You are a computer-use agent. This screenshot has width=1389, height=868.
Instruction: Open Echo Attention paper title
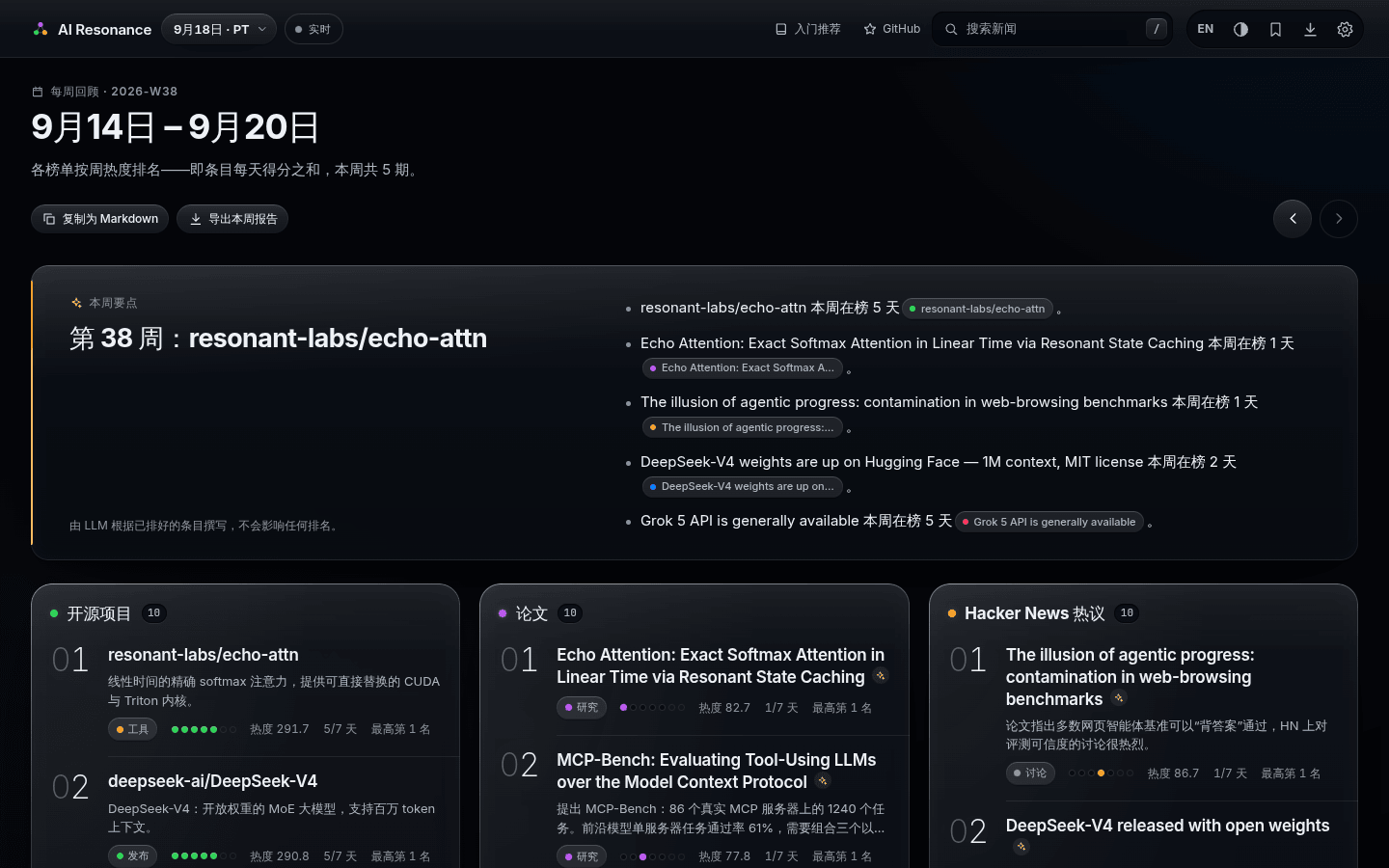tap(721, 665)
